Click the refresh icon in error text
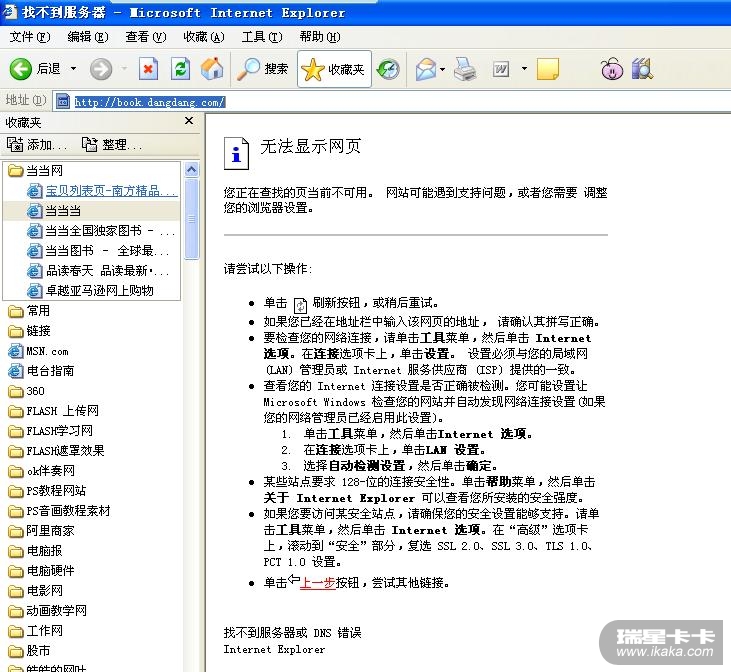This screenshot has width=731, height=672. [300, 305]
